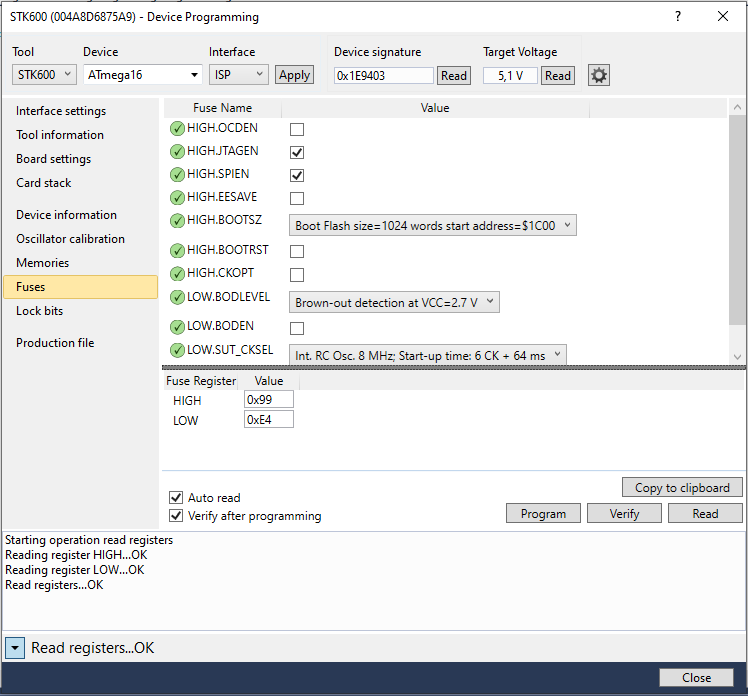Click the Target Voltage field 5,1 V

[x=510, y=75]
